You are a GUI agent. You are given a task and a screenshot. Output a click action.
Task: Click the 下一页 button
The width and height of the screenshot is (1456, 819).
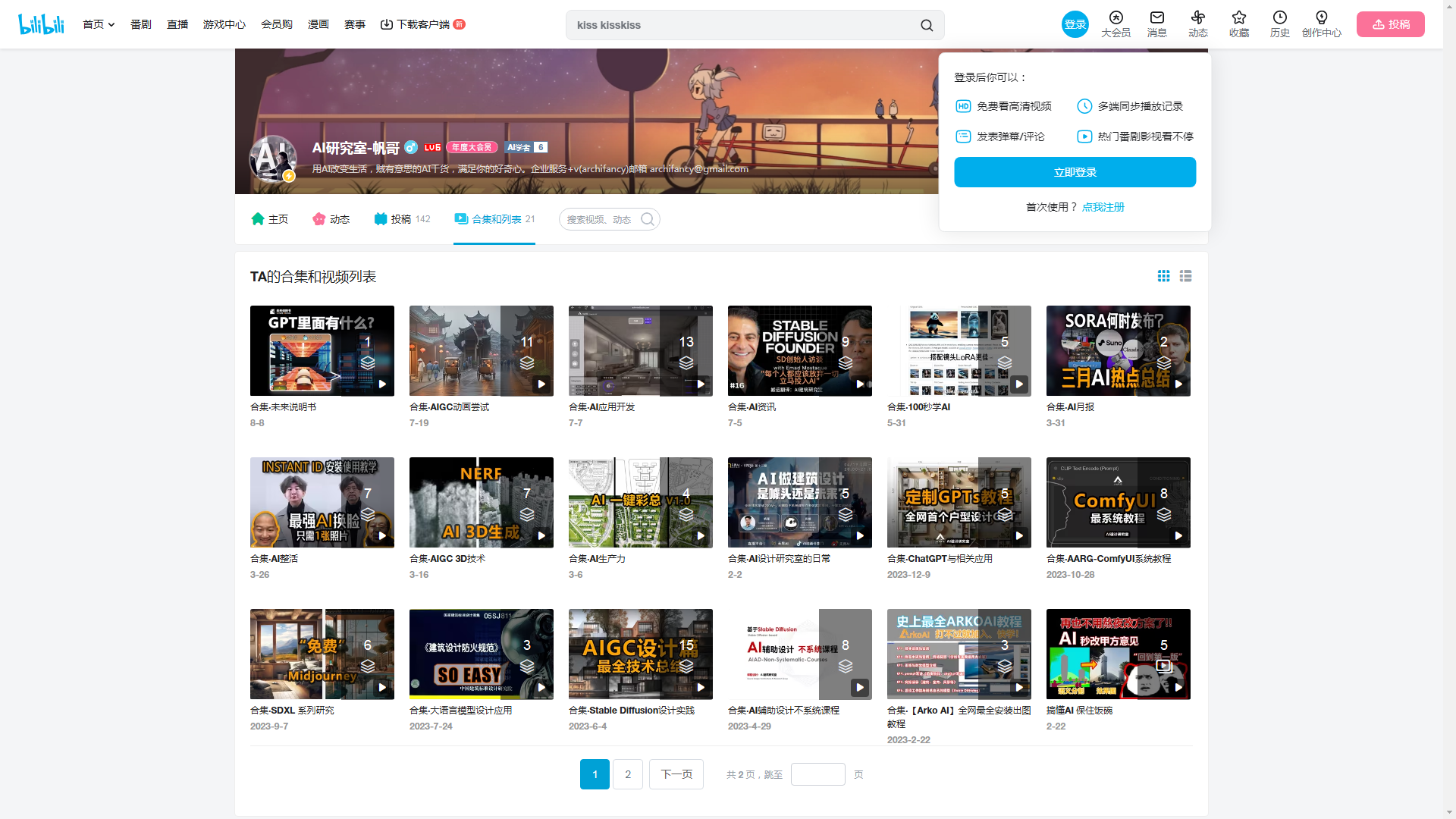[x=676, y=774]
